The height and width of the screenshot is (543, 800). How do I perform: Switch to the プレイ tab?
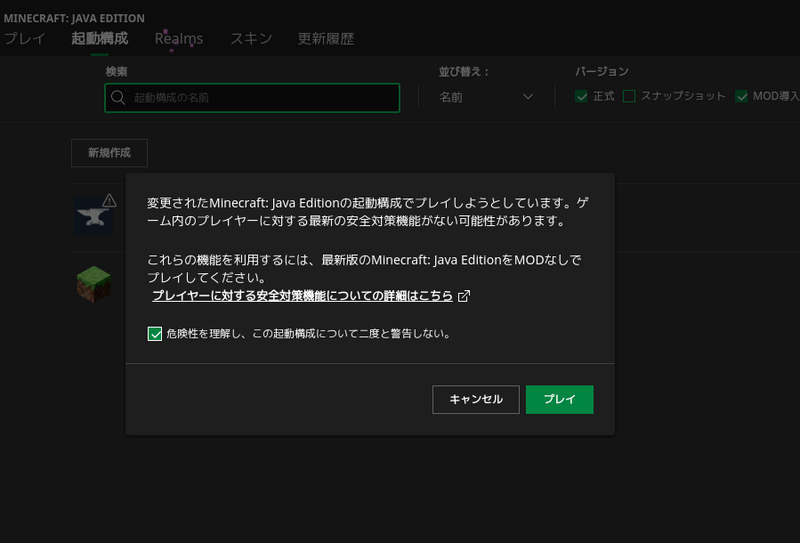click(24, 39)
